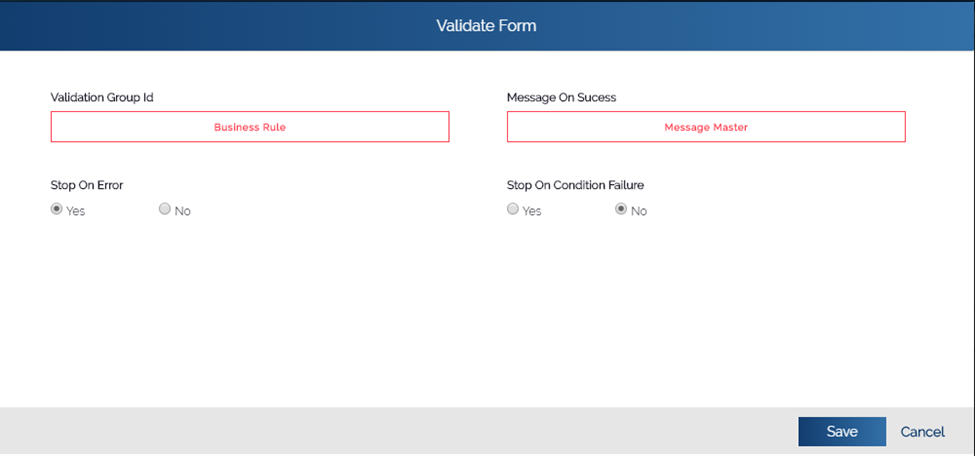Open the Message Master selector field
The width and height of the screenshot is (975, 456).
click(x=706, y=127)
